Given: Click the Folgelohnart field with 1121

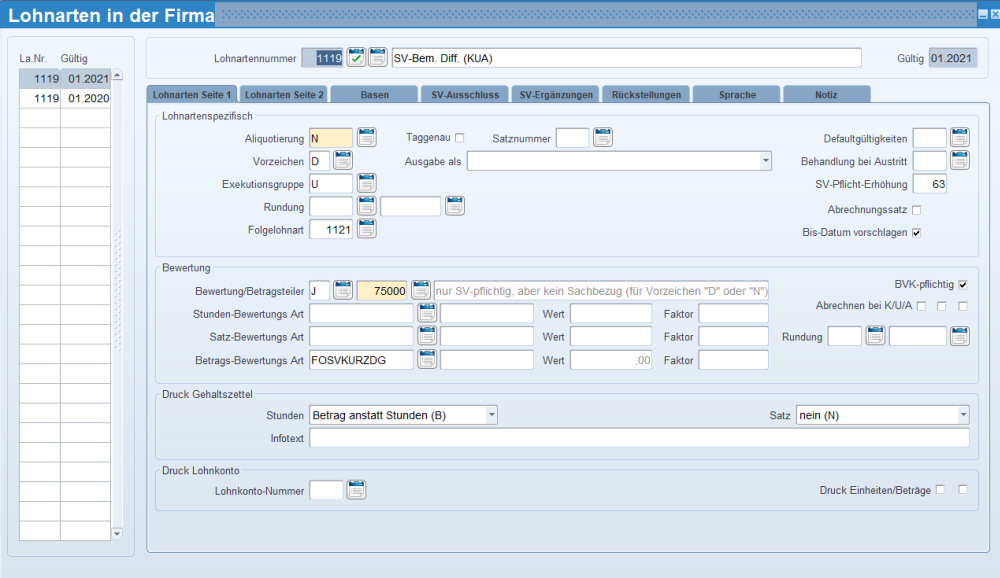Looking at the screenshot, I should (330, 230).
